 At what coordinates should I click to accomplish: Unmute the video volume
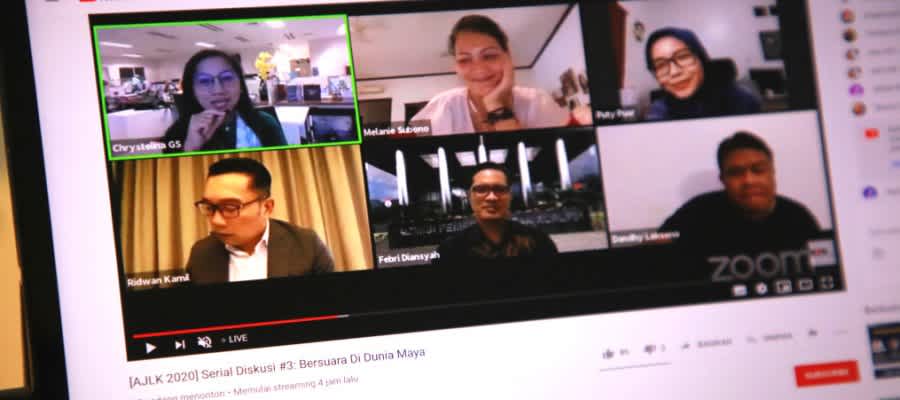204,342
